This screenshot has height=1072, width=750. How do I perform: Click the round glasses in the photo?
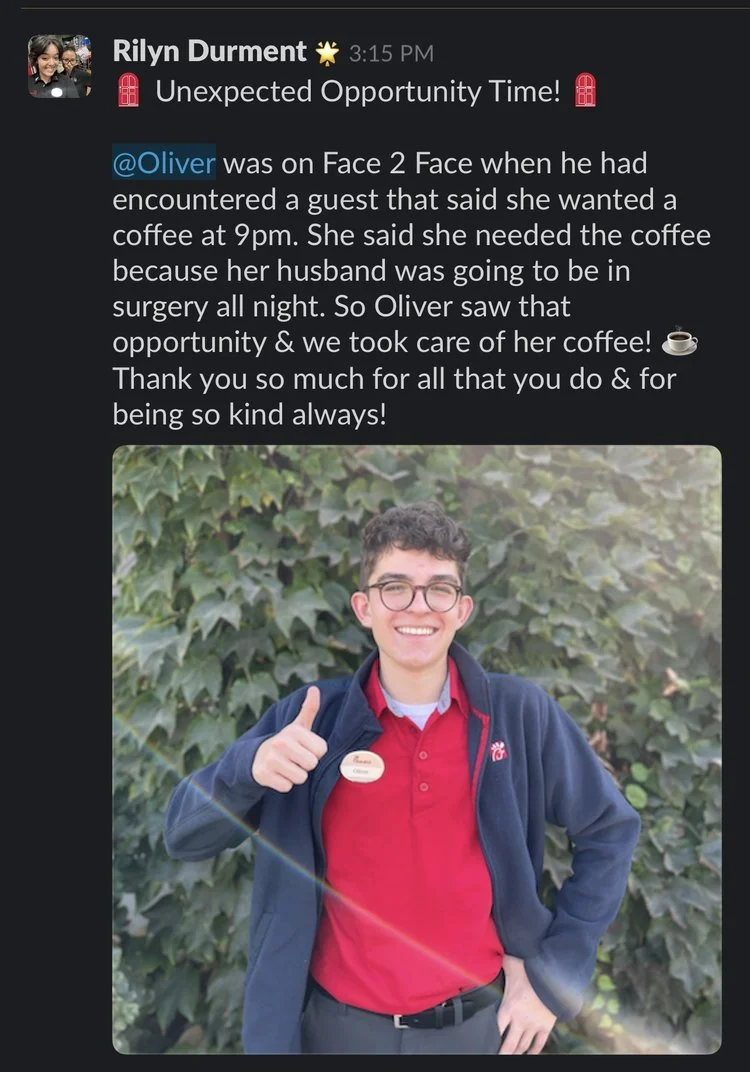[x=414, y=595]
